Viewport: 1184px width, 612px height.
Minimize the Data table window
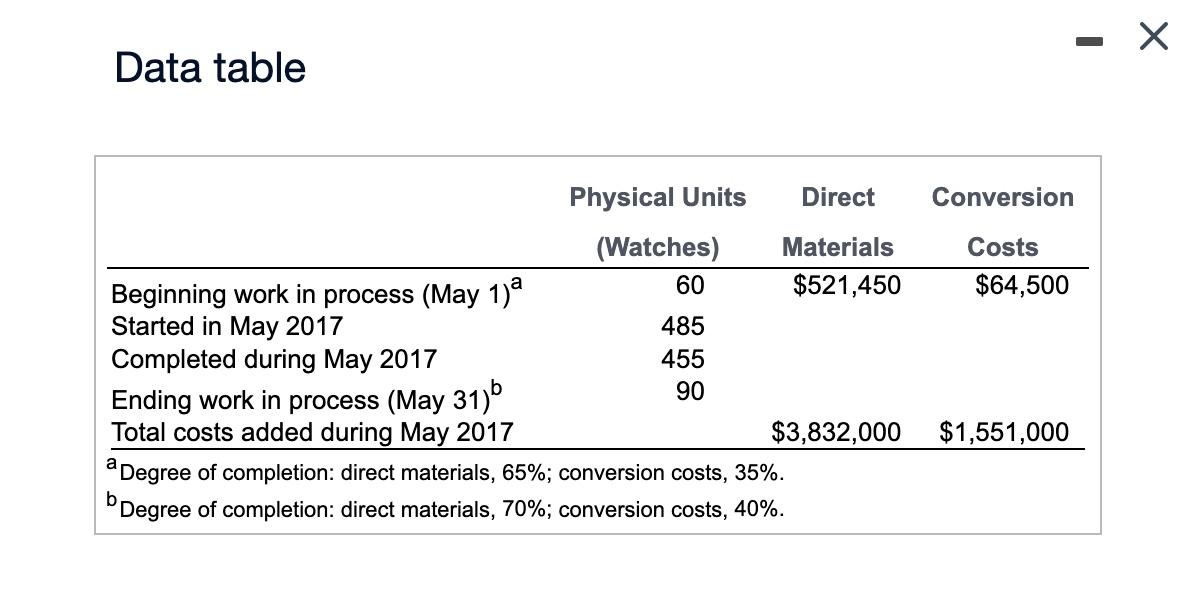1090,40
